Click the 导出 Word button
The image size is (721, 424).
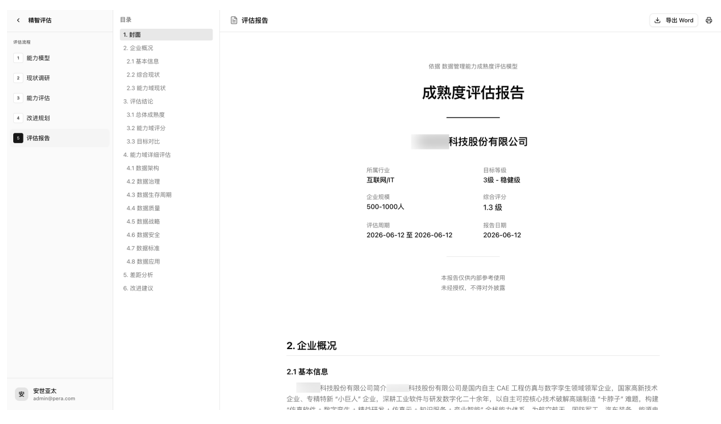click(x=674, y=20)
